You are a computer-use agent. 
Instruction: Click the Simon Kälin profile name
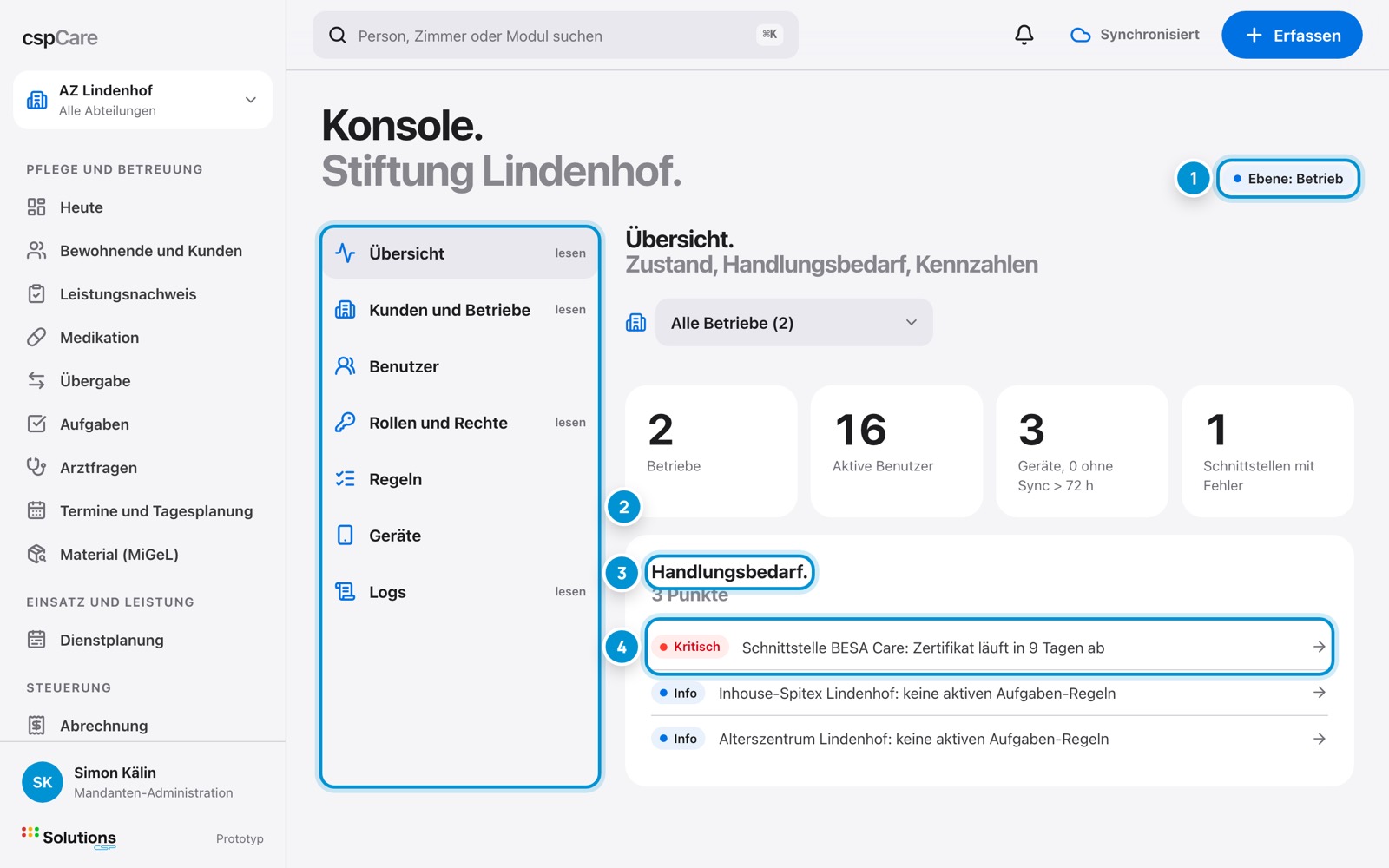click(x=115, y=773)
